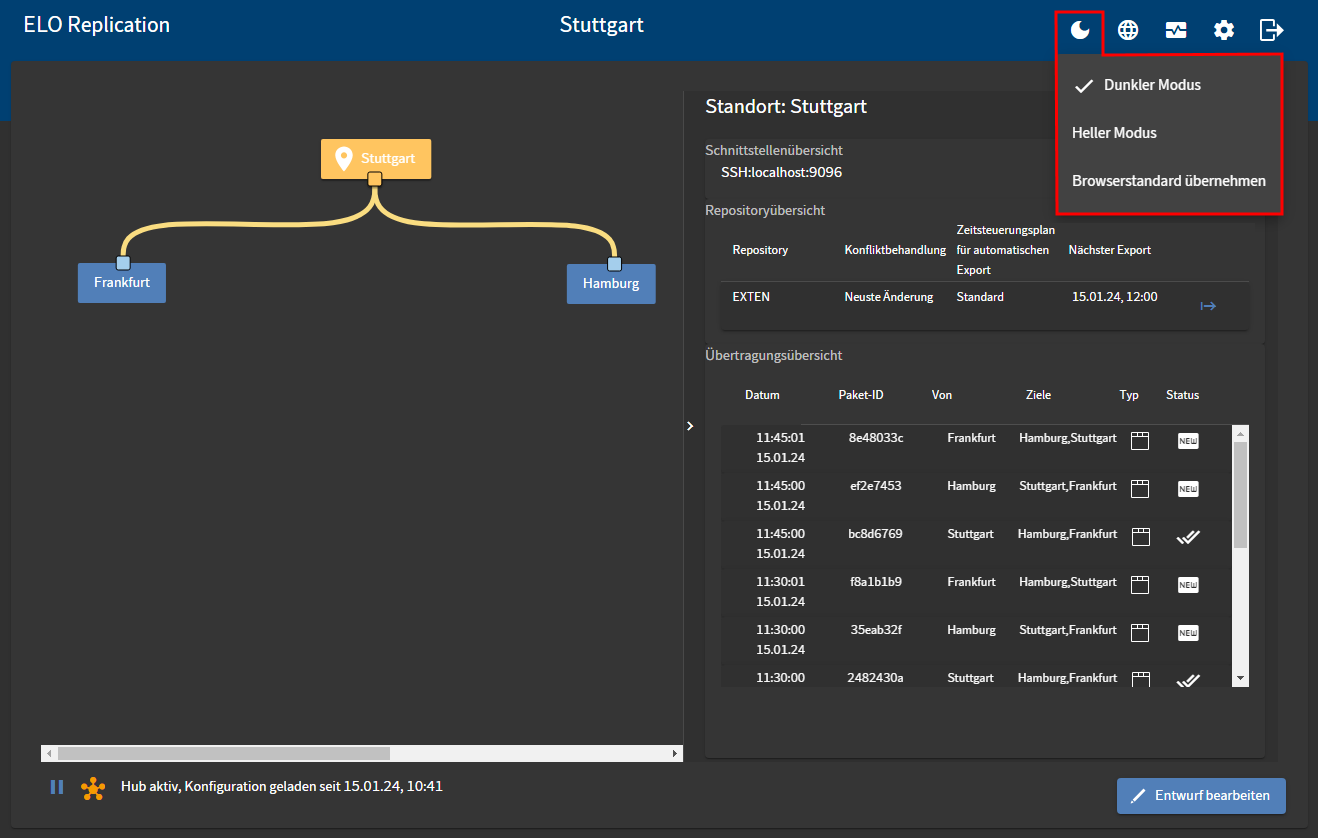1318x838 pixels.
Task: Click the Stuttgart location pin icon
Action: 344,159
